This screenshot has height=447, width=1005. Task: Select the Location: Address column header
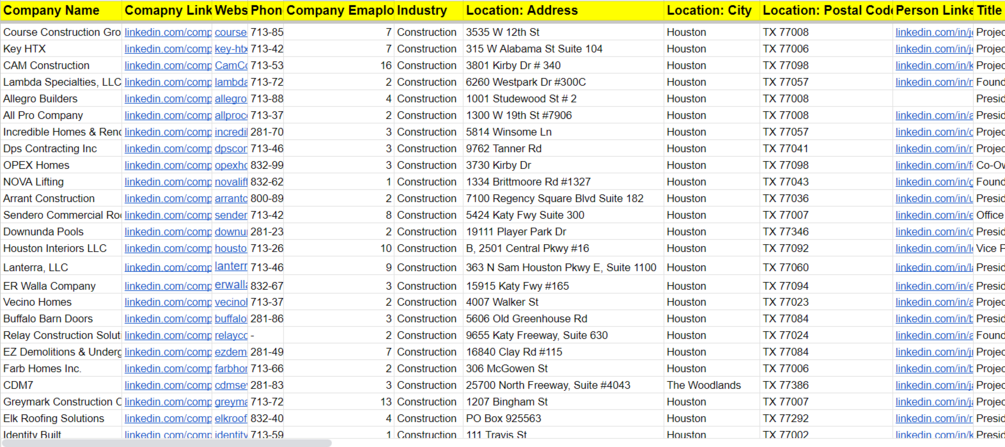pyautogui.click(x=563, y=10)
